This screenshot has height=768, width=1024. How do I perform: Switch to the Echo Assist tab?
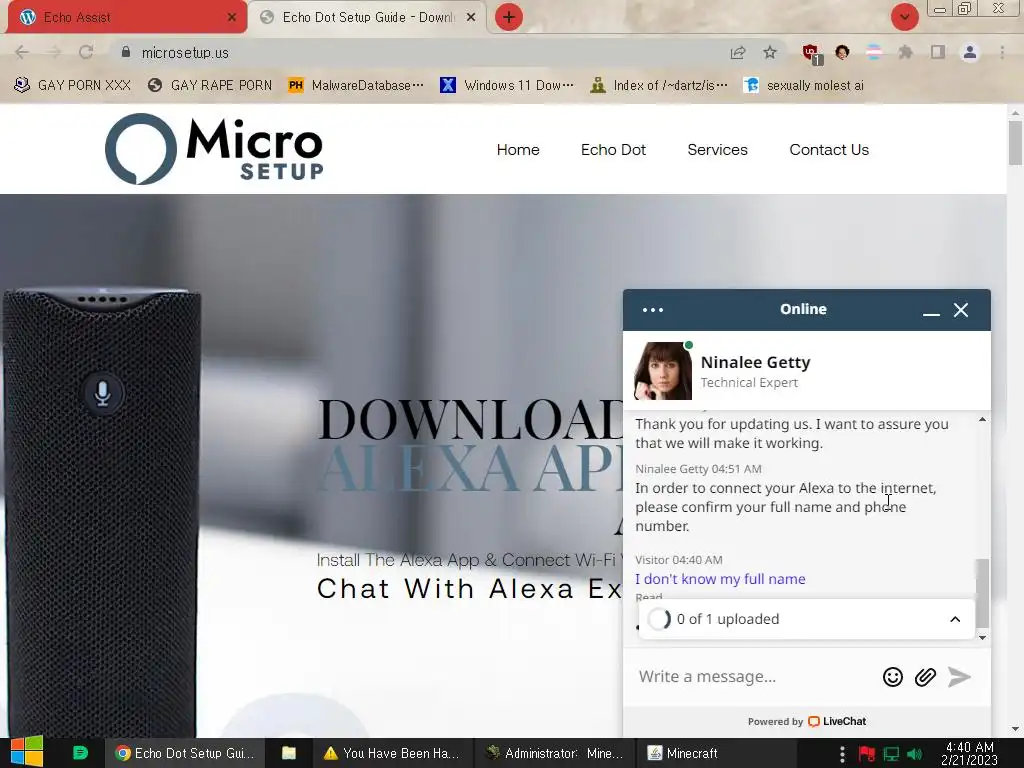pyautogui.click(x=127, y=17)
